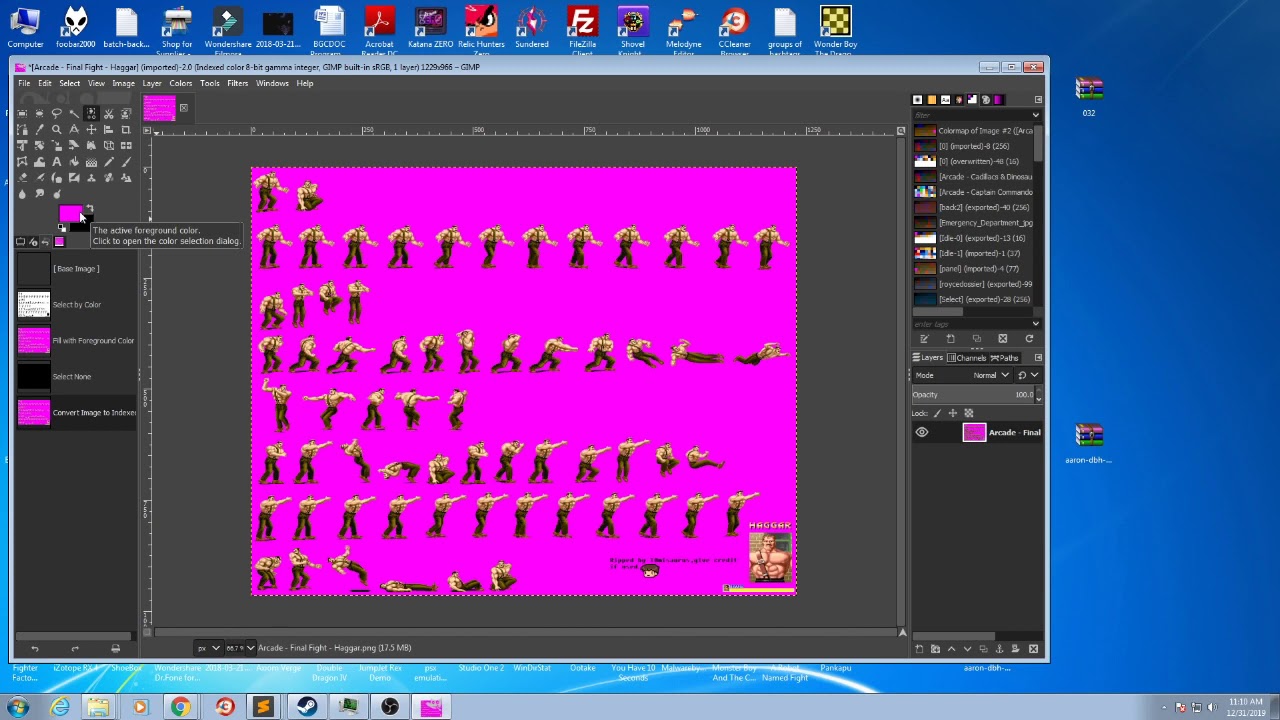Revert to Select by Color history step
Screen dimensions: 1280x720
pos(76,304)
